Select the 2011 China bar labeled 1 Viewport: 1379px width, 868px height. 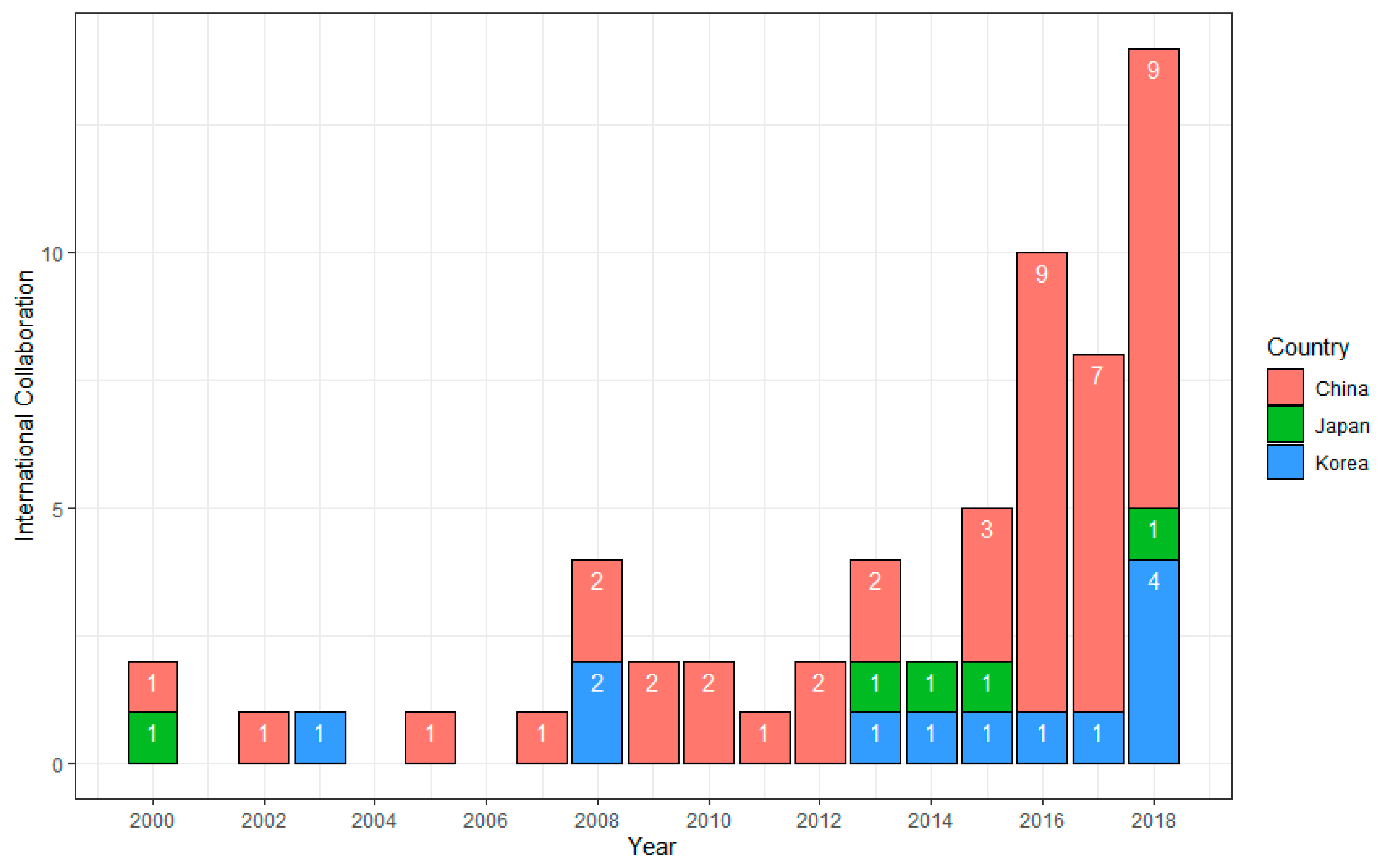[x=765, y=738]
